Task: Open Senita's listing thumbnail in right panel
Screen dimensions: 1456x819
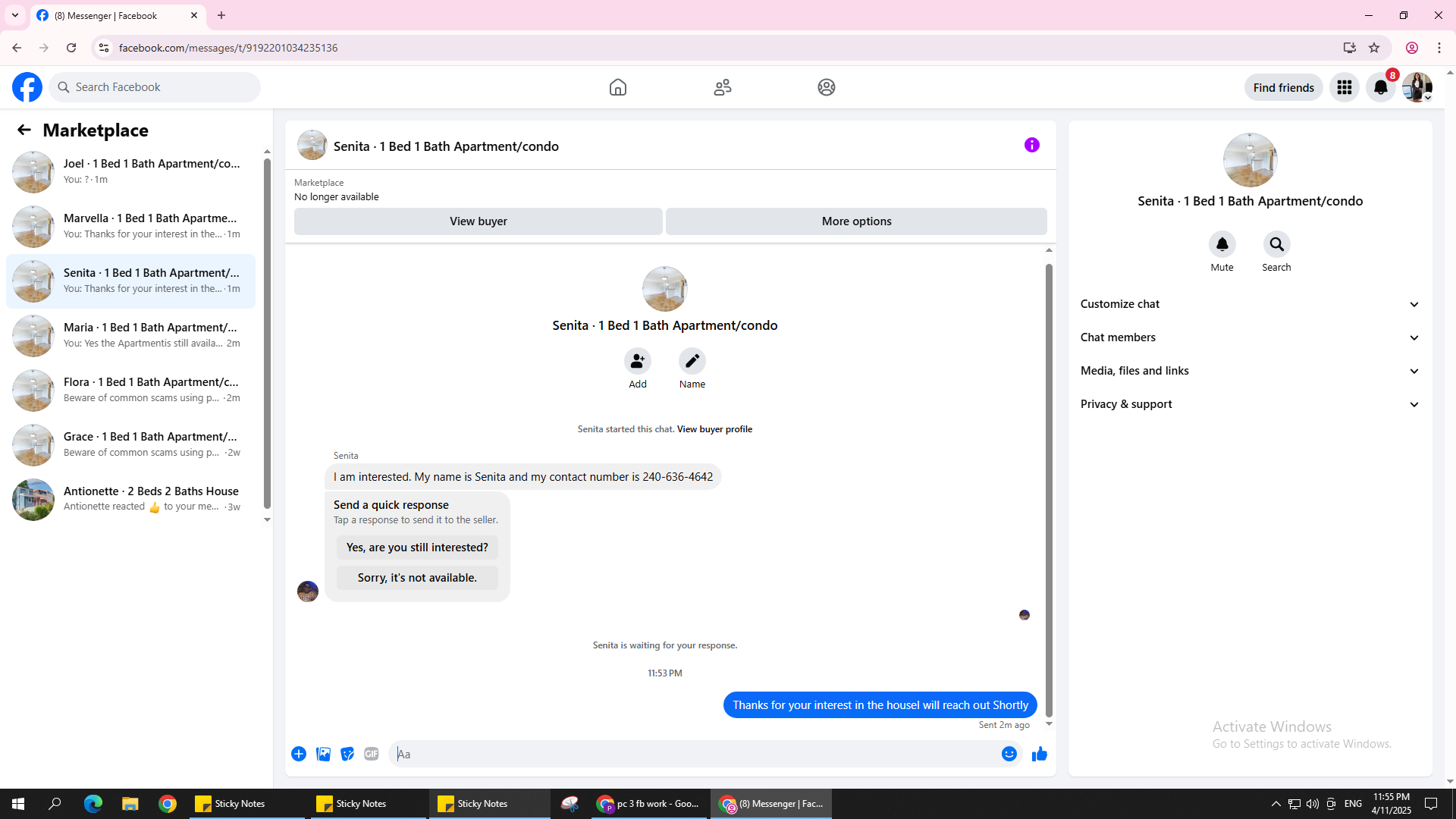Action: (1250, 160)
